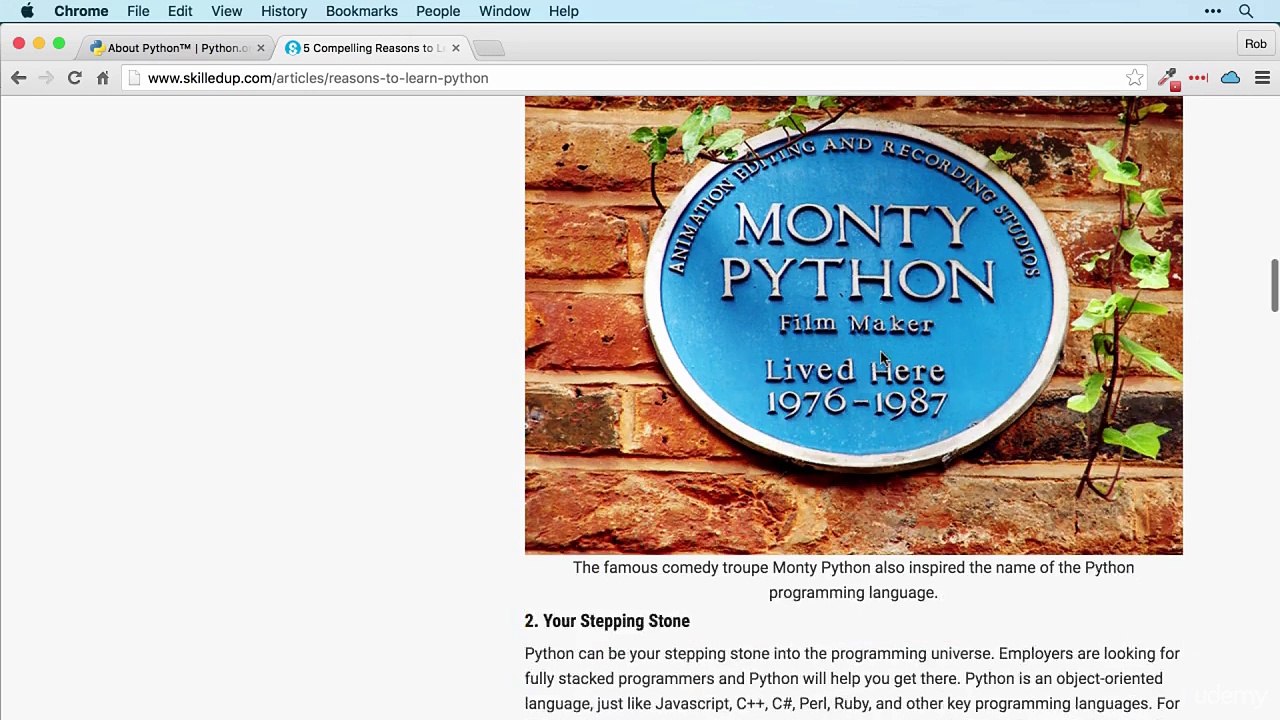Image resolution: width=1280 pixels, height=720 pixels.
Task: Click the Rob profile button
Action: (x=1255, y=44)
